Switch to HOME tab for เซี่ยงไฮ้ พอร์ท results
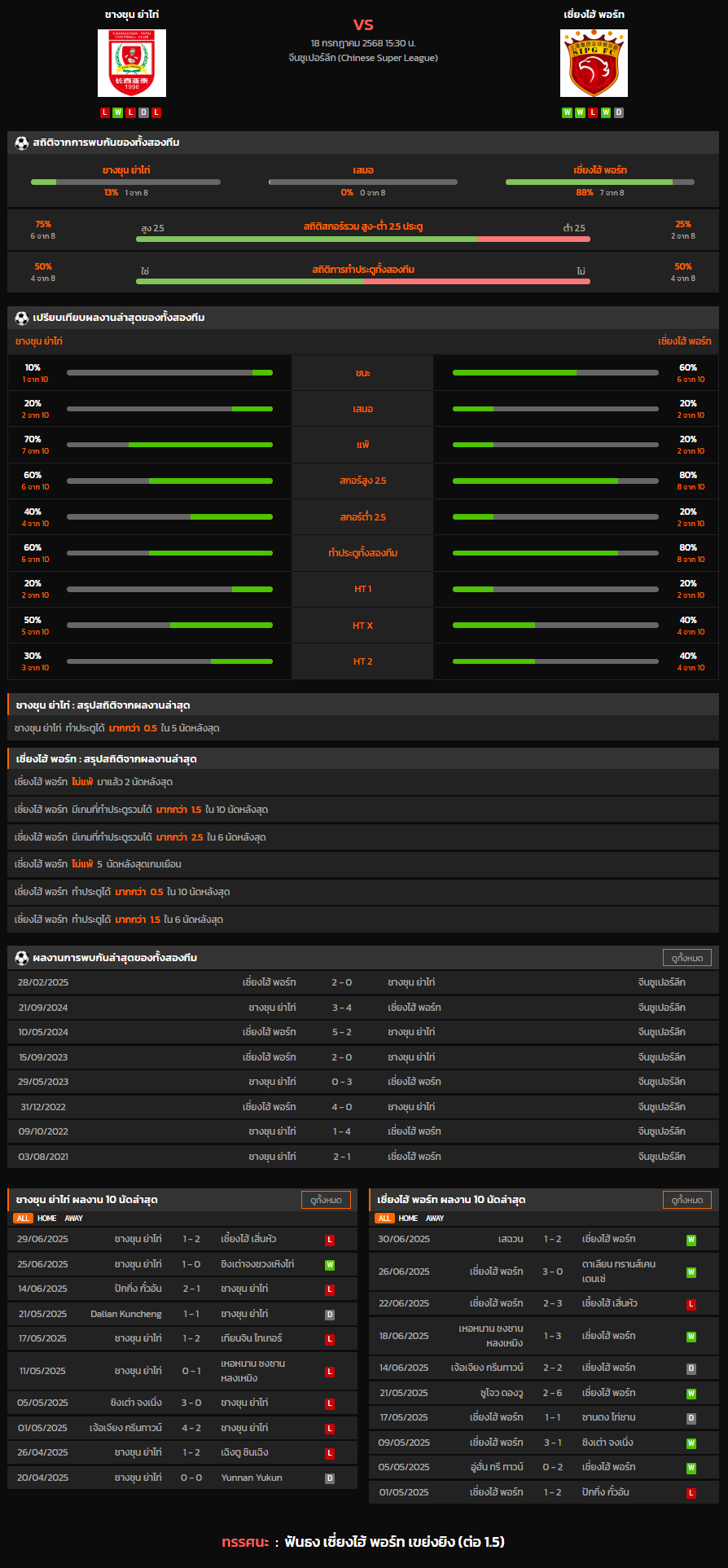This screenshot has width=728, height=1568. (409, 1219)
